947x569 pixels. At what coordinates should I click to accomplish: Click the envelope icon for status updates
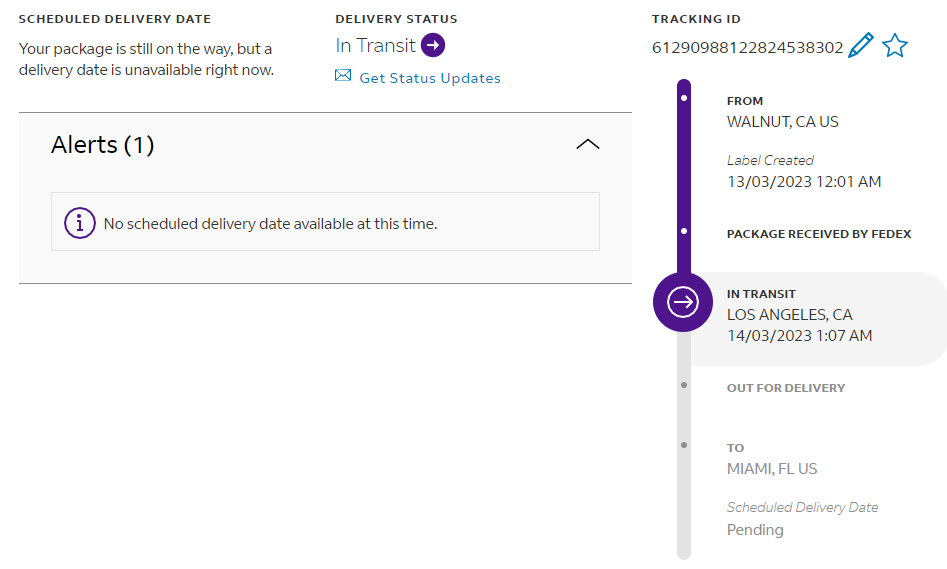(x=343, y=76)
